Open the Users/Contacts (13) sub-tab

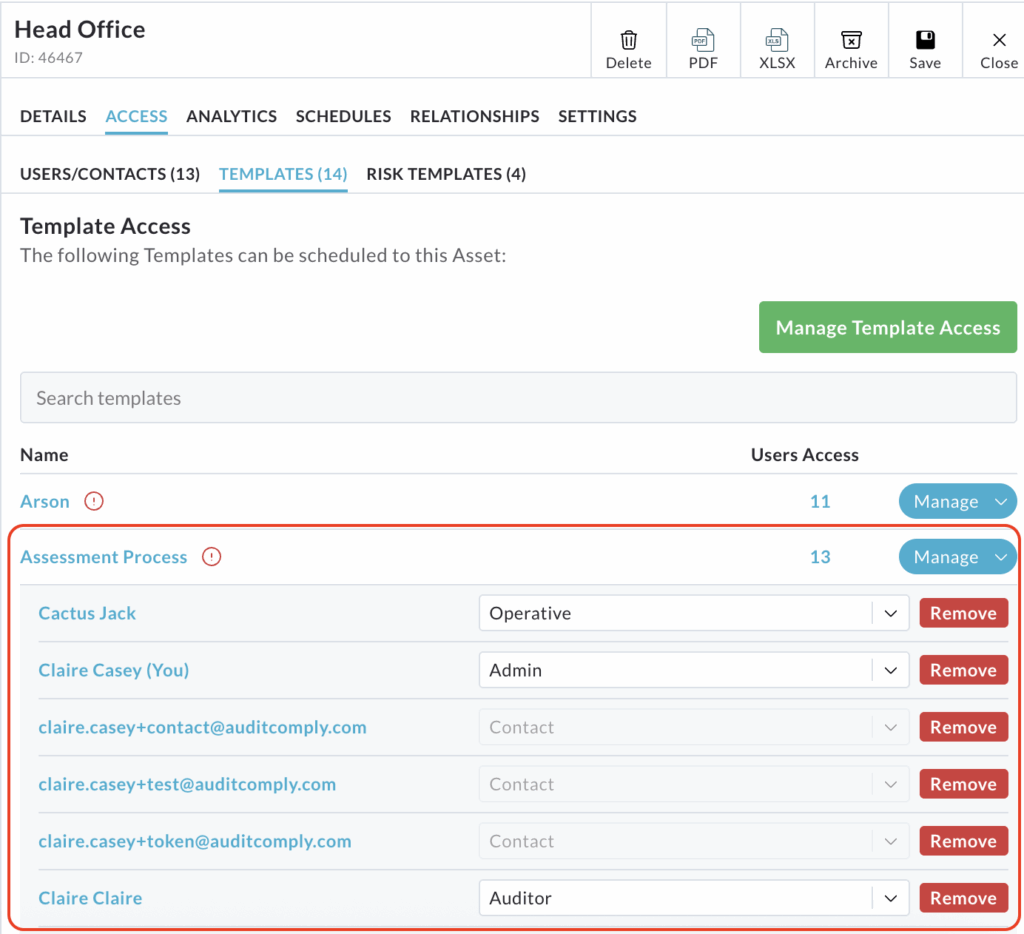pyautogui.click(x=110, y=174)
